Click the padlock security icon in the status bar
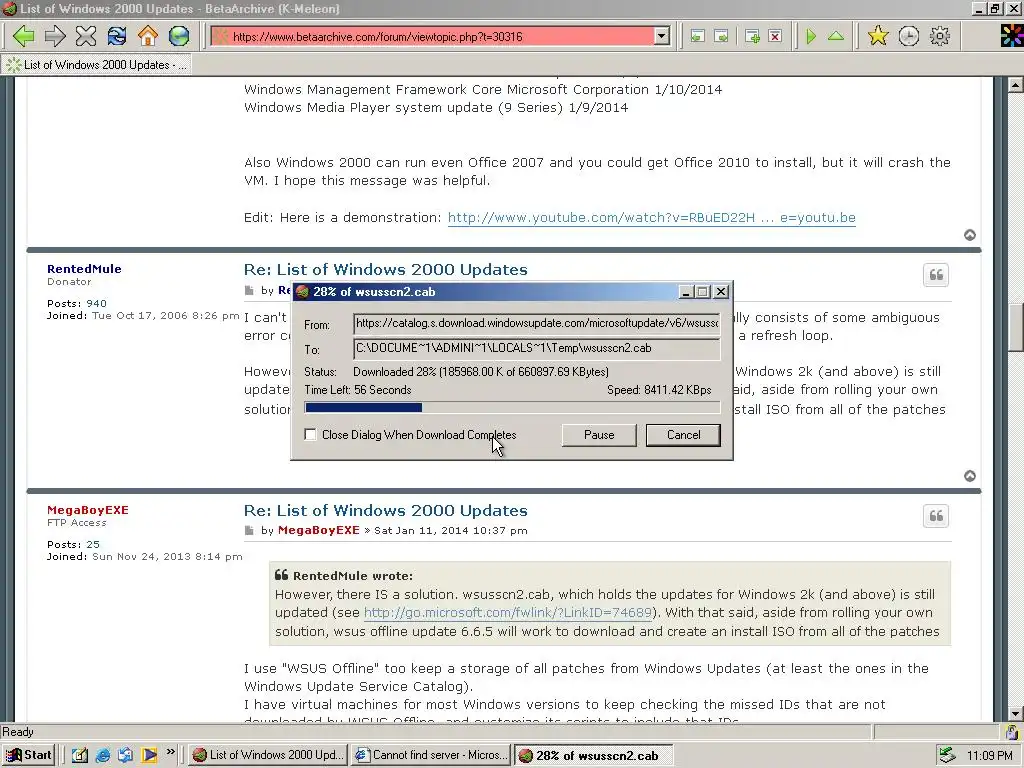The image size is (1024, 768). (1012, 732)
